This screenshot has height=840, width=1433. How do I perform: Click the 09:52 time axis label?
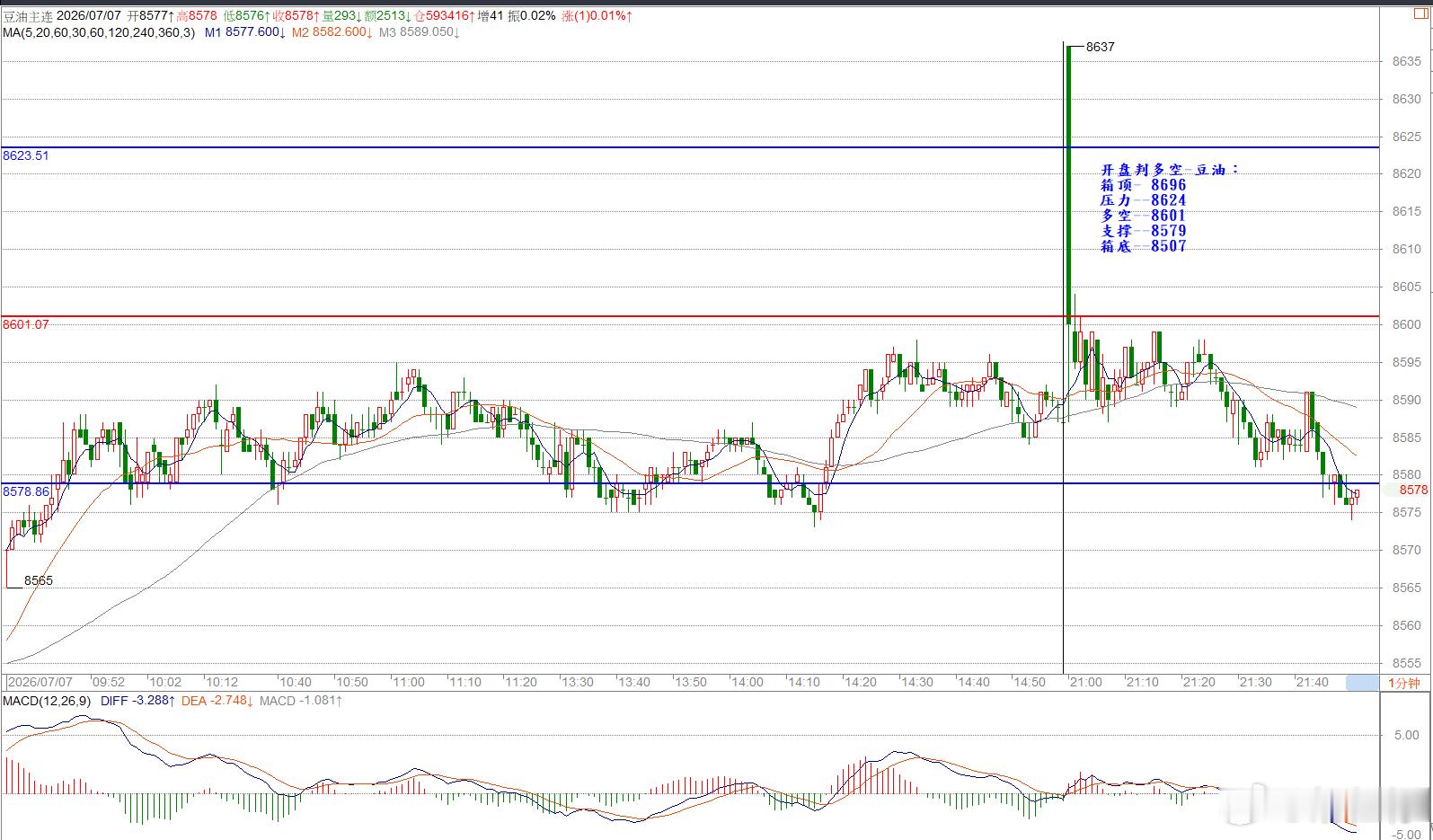[x=109, y=683]
